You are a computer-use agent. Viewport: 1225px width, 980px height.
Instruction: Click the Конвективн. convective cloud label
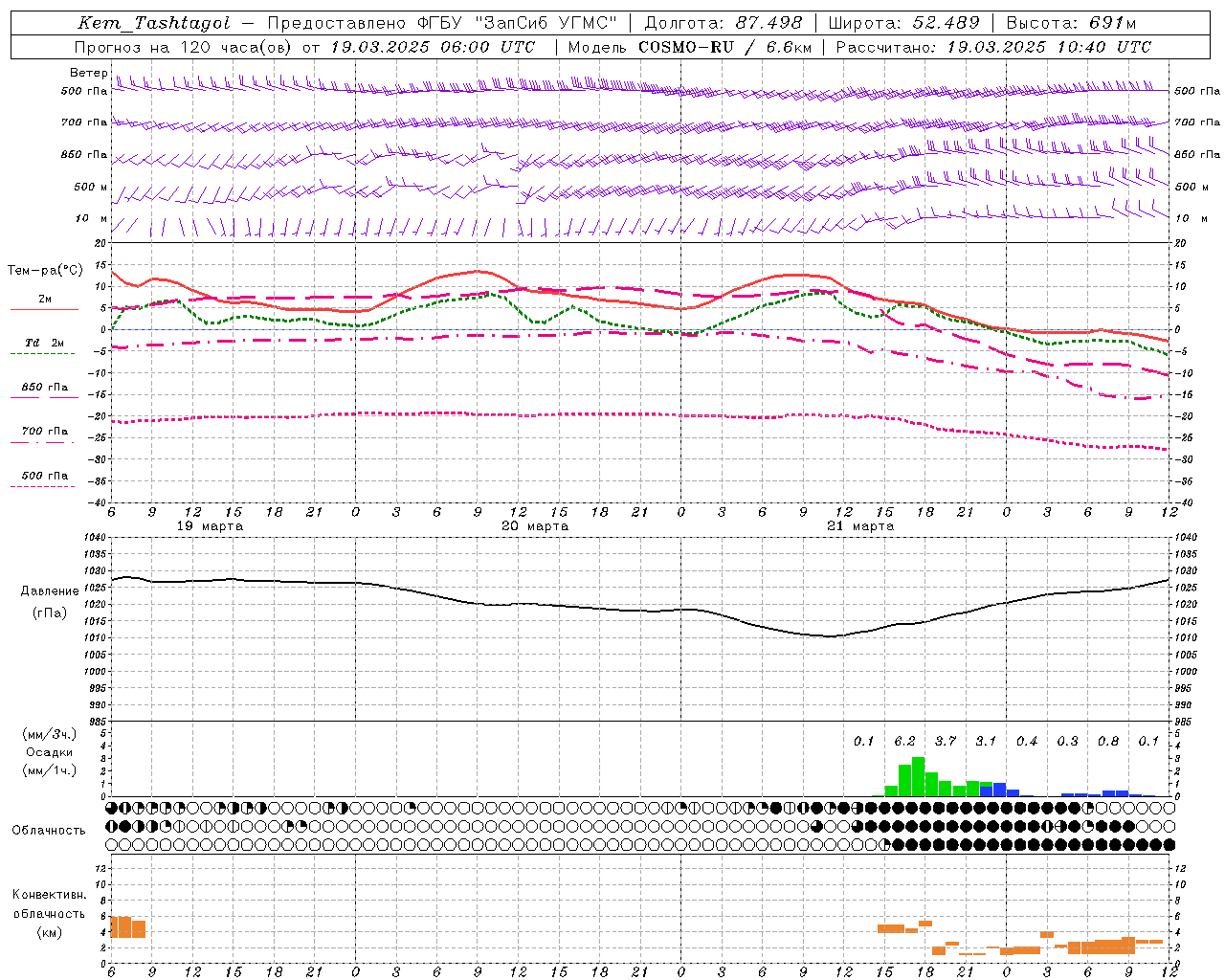pos(50,895)
